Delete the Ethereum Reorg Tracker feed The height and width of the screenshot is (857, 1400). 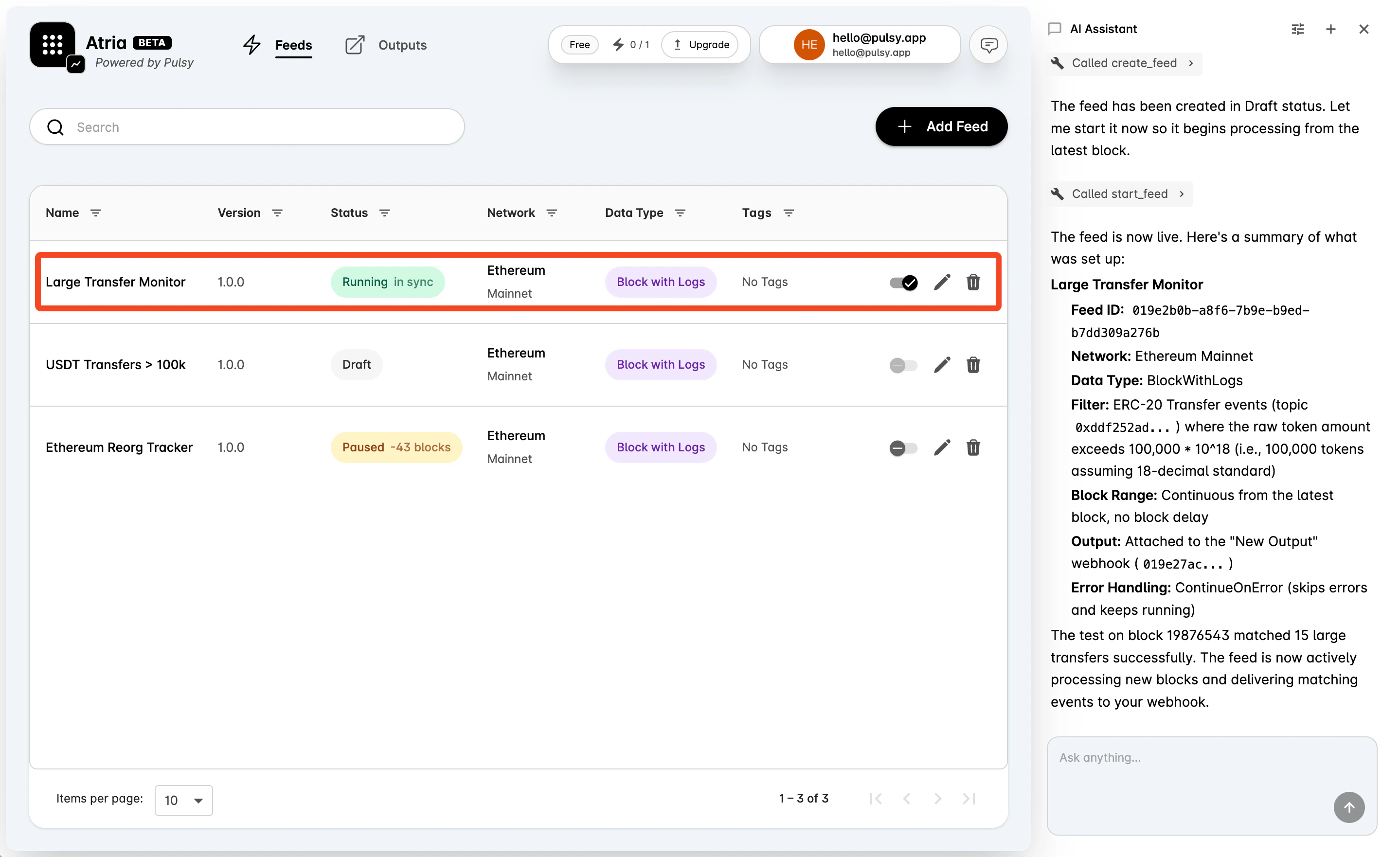[973, 448]
